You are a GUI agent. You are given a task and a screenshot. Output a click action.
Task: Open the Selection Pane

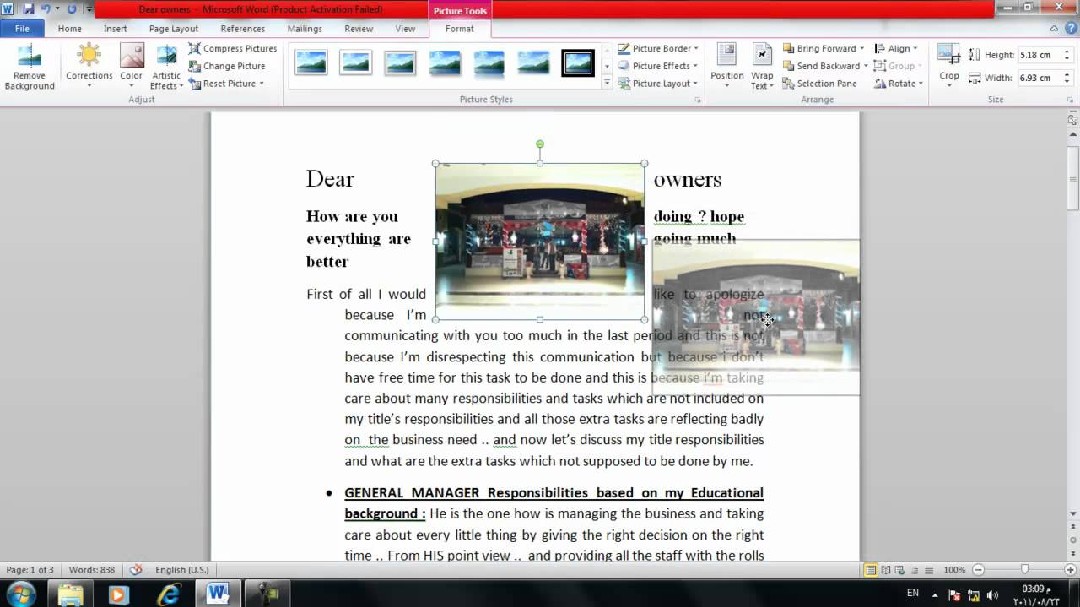click(x=820, y=84)
